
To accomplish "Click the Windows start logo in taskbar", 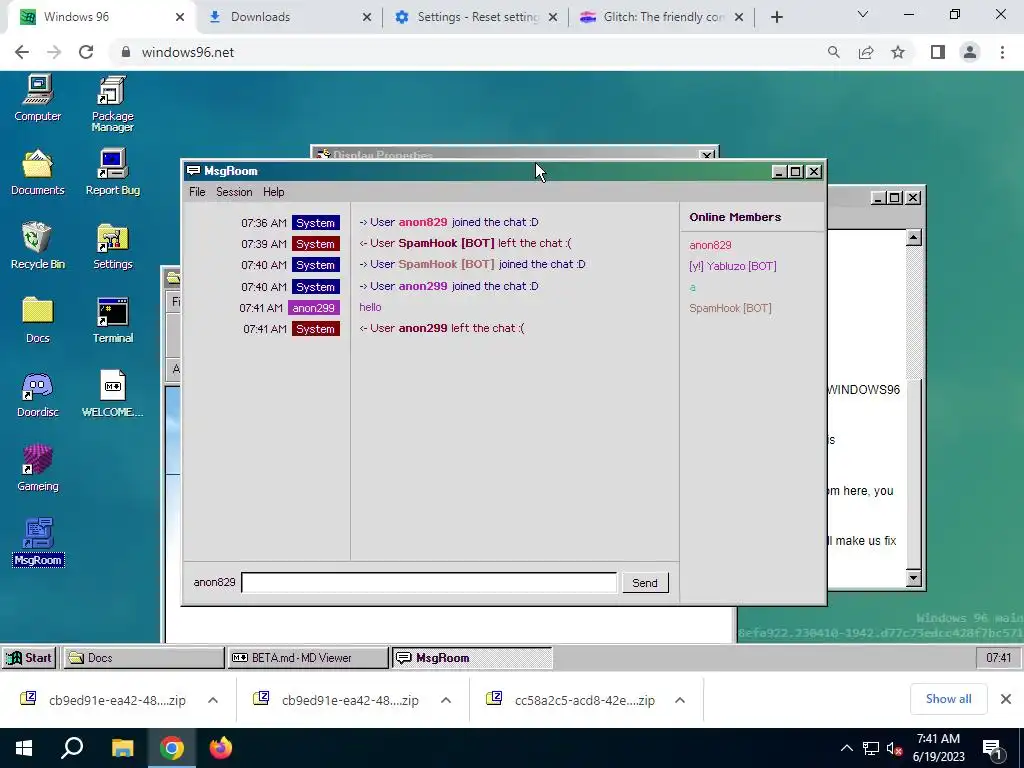I will (x=24, y=748).
